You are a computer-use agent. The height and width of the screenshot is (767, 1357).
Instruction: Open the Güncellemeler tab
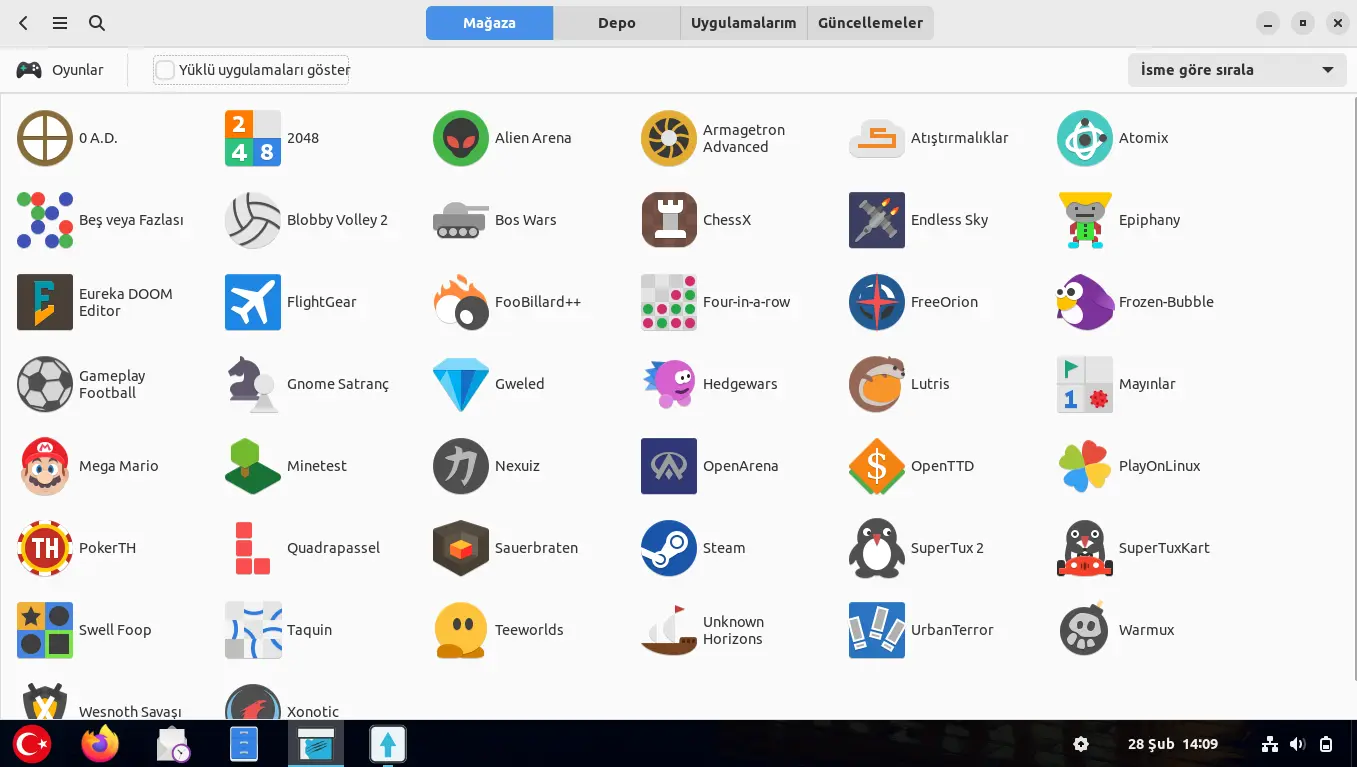coord(871,23)
